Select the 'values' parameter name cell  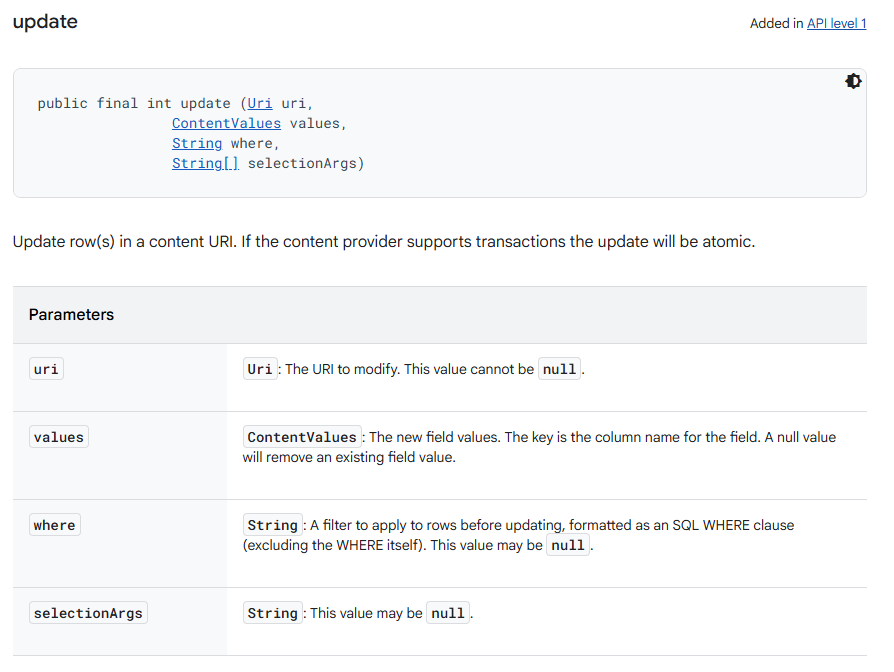click(58, 437)
